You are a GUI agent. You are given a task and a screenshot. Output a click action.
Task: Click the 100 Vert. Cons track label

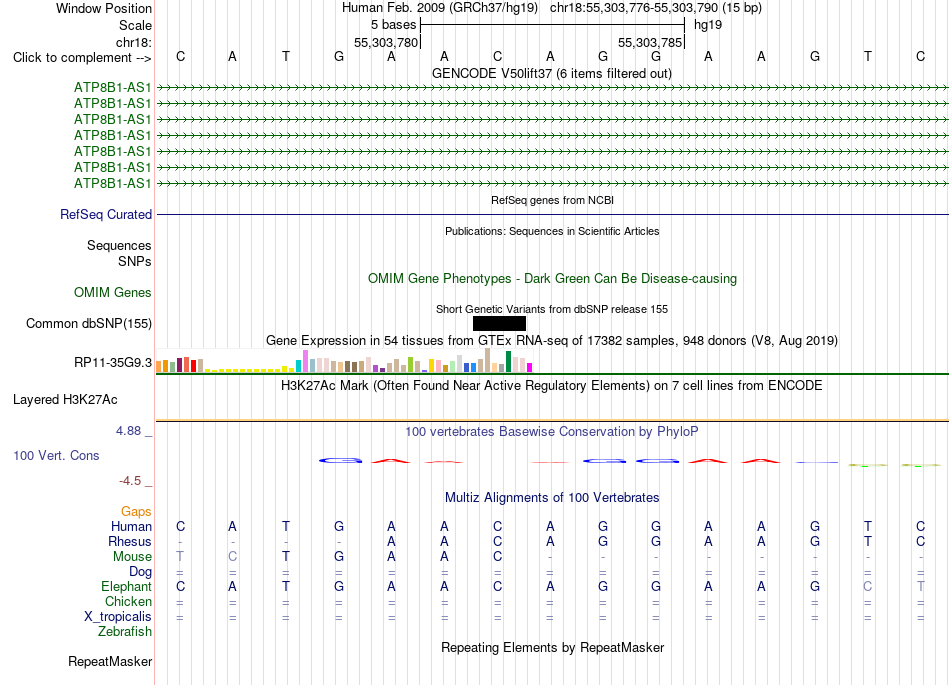point(56,455)
